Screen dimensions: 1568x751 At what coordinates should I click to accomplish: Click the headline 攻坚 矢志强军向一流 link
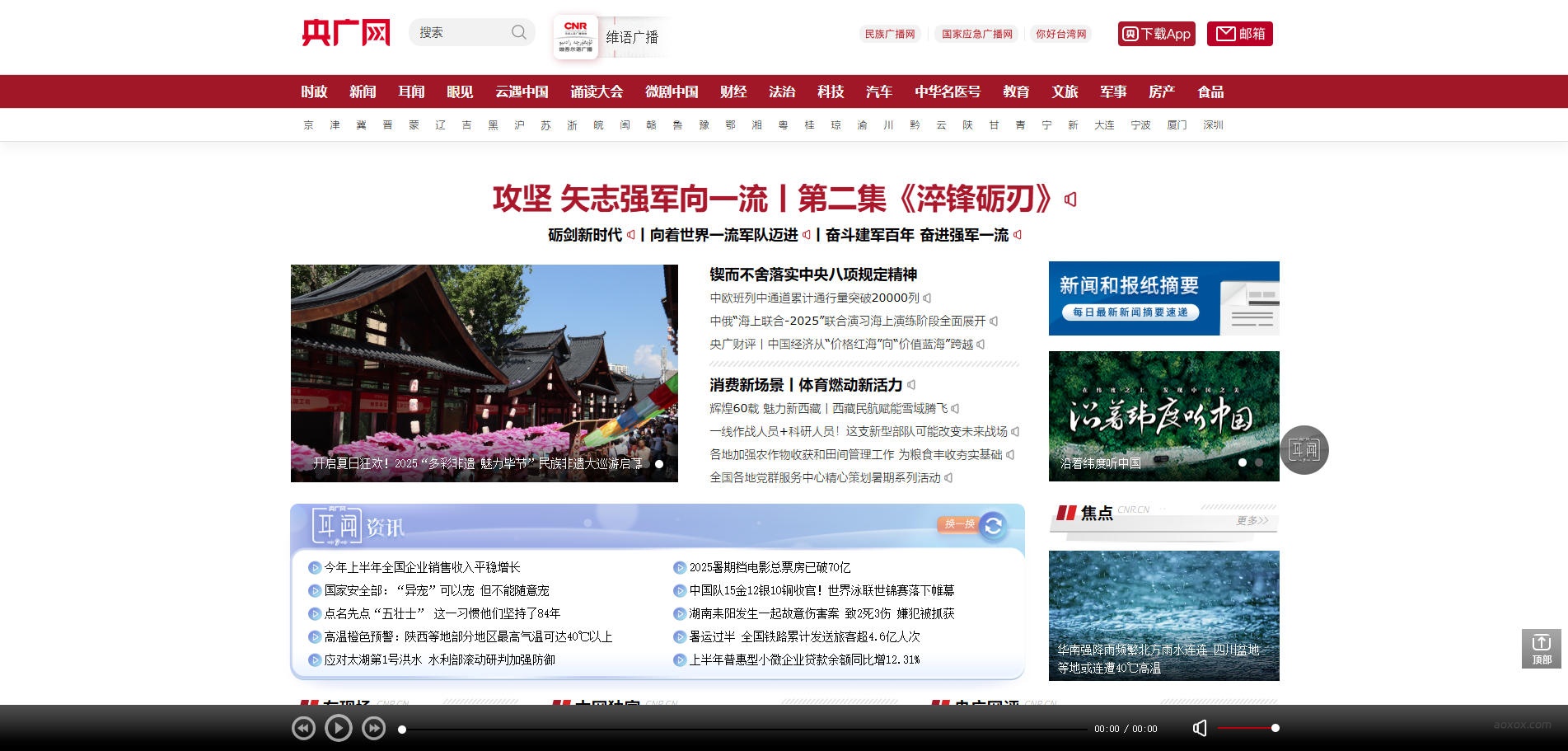click(775, 199)
